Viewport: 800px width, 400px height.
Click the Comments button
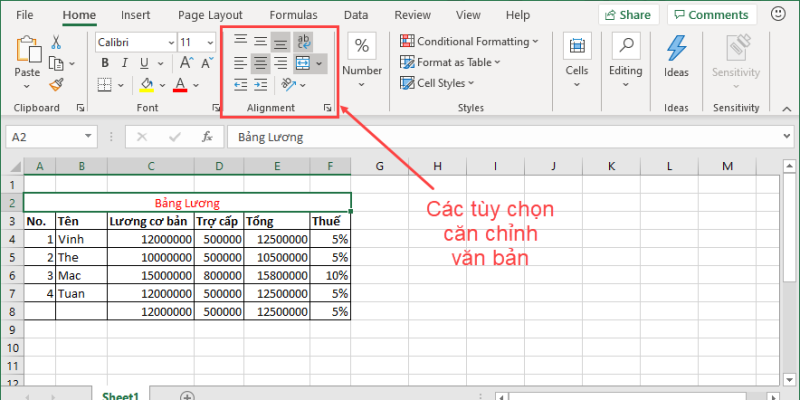711,15
